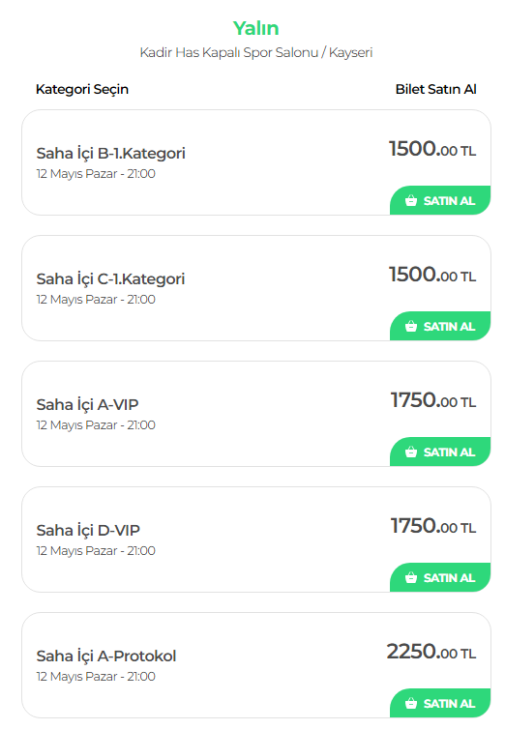The image size is (505, 729).
Task: Open the Yalın event title
Action: pos(256,28)
